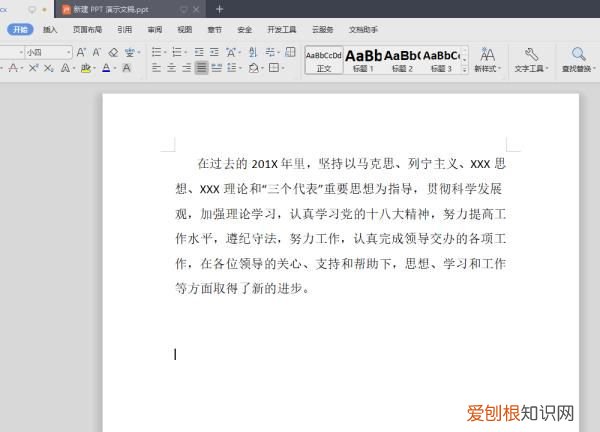Toggle align right for paragraph
The image size is (600, 432).
[186, 68]
